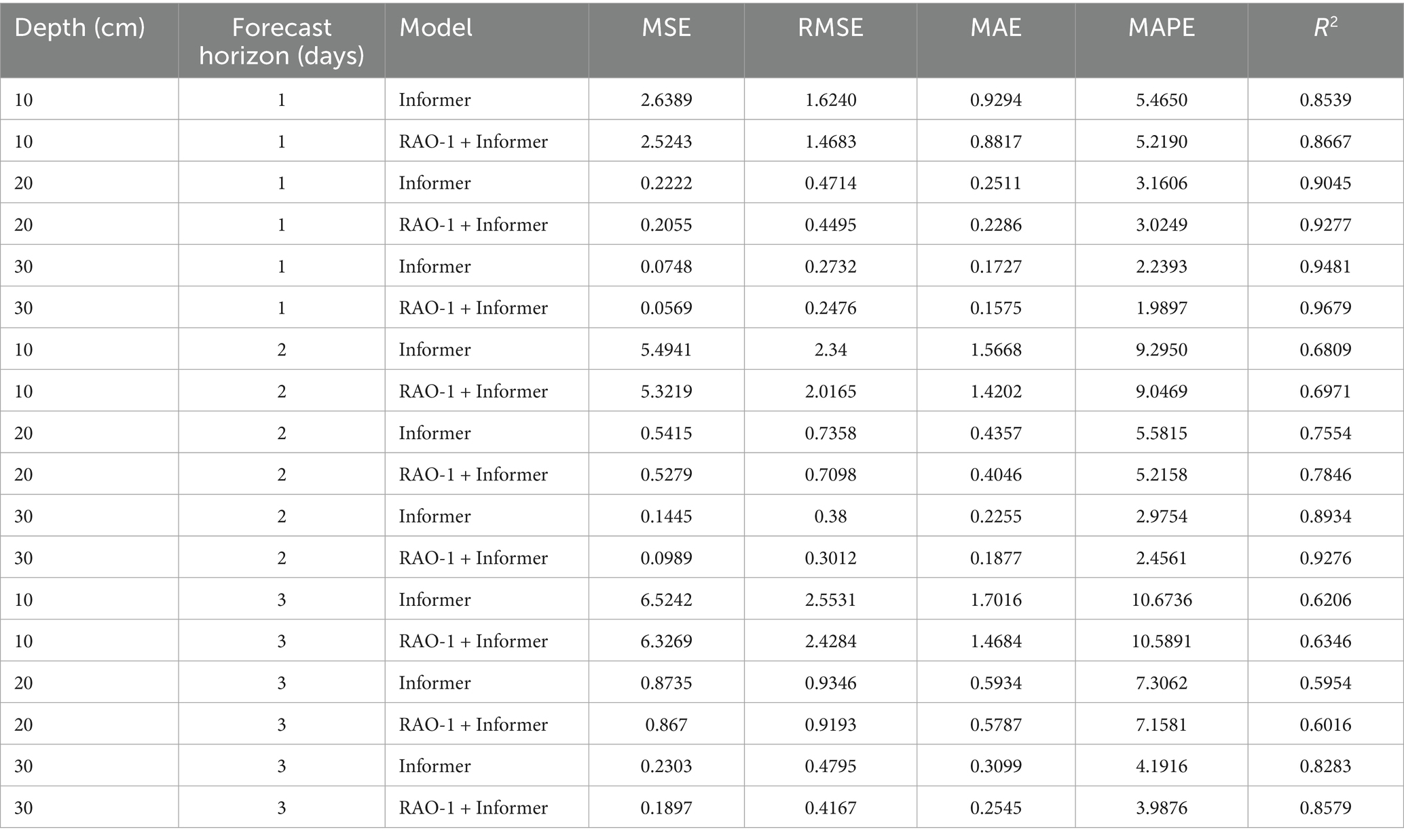Image resolution: width=1404 pixels, height=840 pixels.
Task: Select the RMSE cell showing 0.38
Action: 830,516
